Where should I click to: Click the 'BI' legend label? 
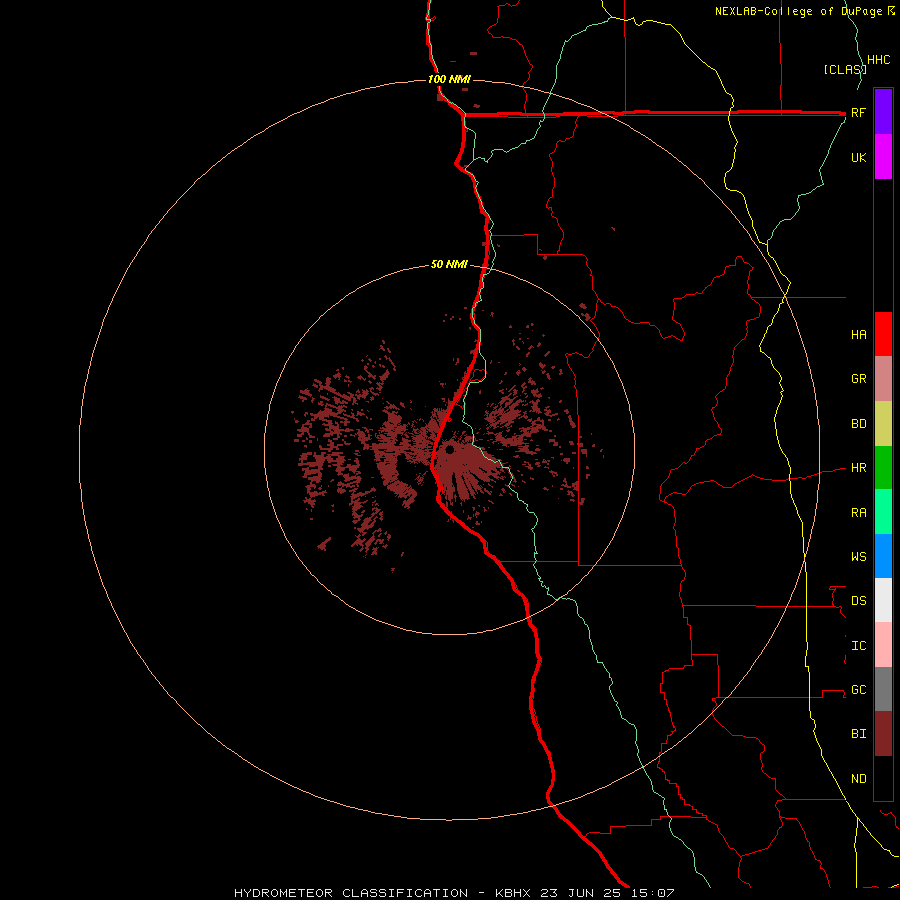click(858, 734)
